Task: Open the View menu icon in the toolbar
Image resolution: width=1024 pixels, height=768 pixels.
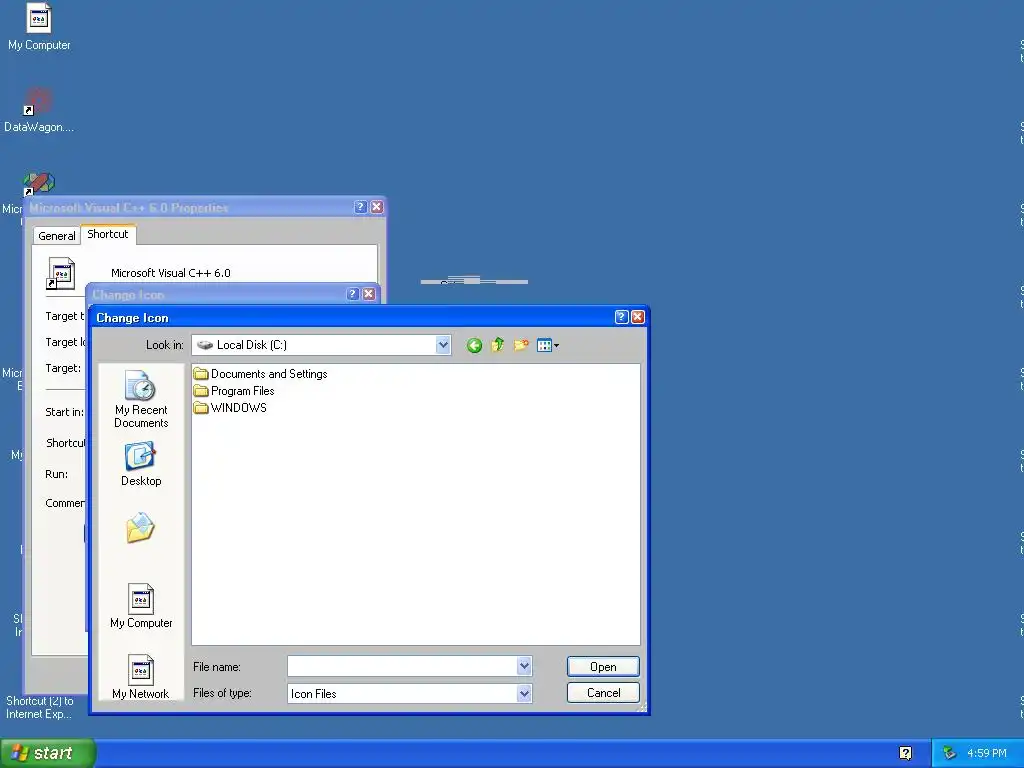Action: coord(547,345)
